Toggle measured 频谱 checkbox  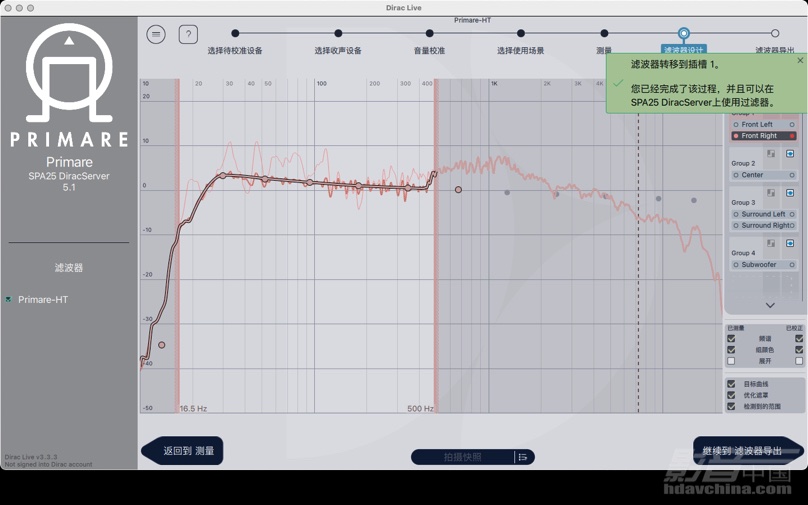click(x=731, y=339)
